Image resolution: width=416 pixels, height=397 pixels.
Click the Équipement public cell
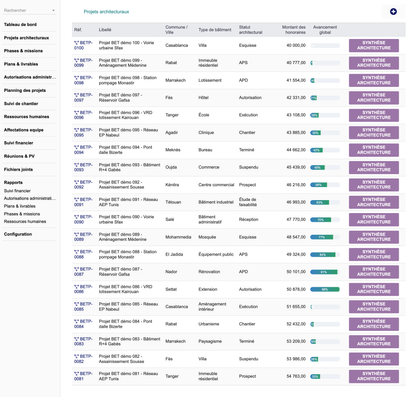(x=216, y=254)
